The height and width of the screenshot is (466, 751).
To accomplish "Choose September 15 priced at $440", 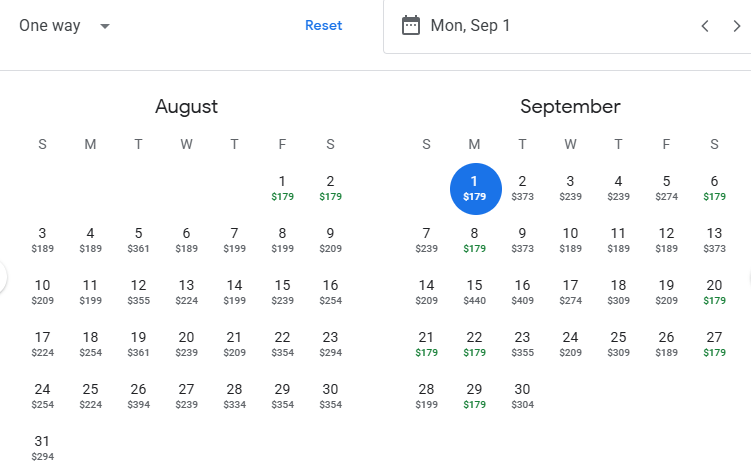I will click(x=474, y=292).
